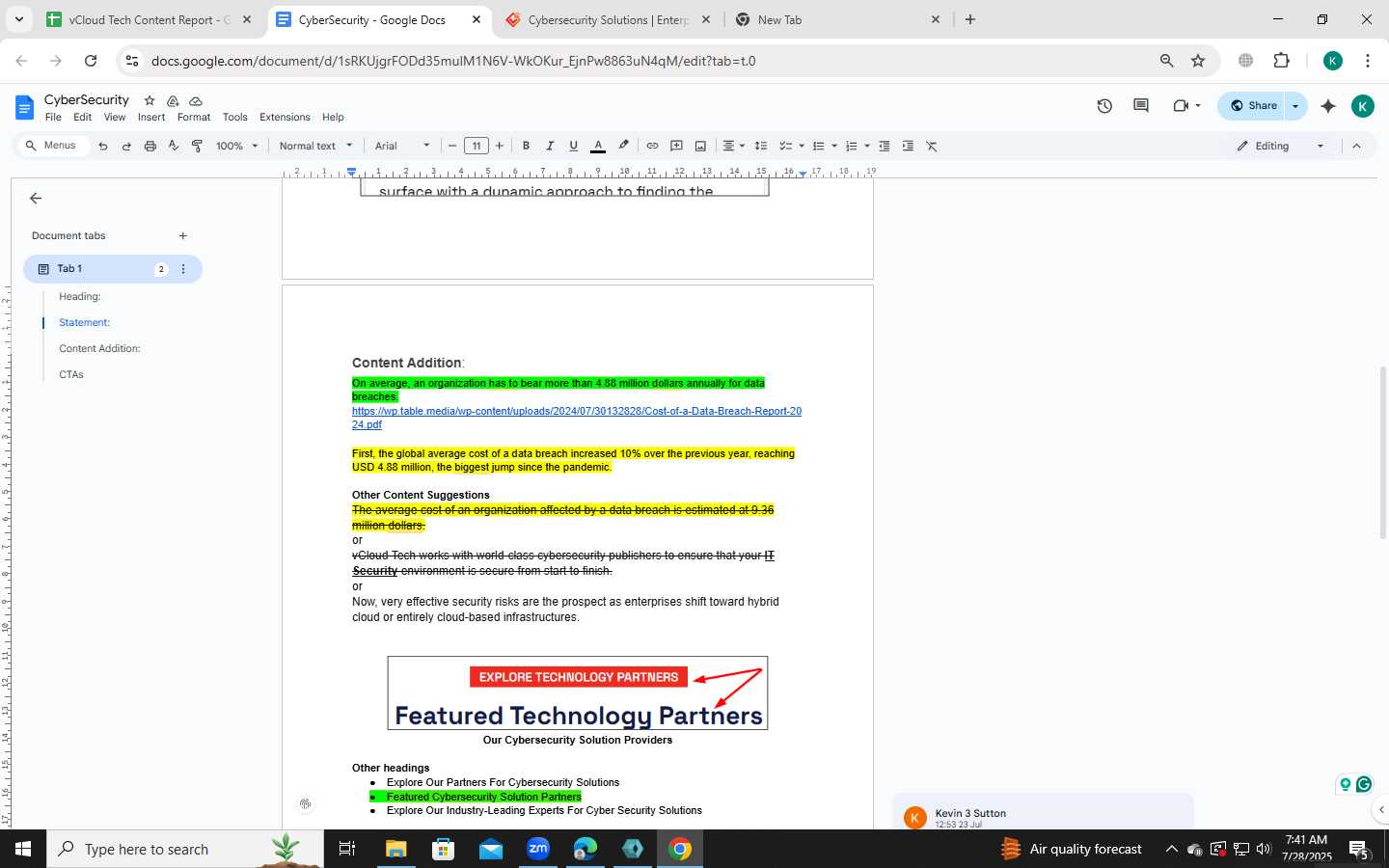This screenshot has width=1389, height=868.
Task: Bookmark this page star in address bar
Action: coord(1198,61)
